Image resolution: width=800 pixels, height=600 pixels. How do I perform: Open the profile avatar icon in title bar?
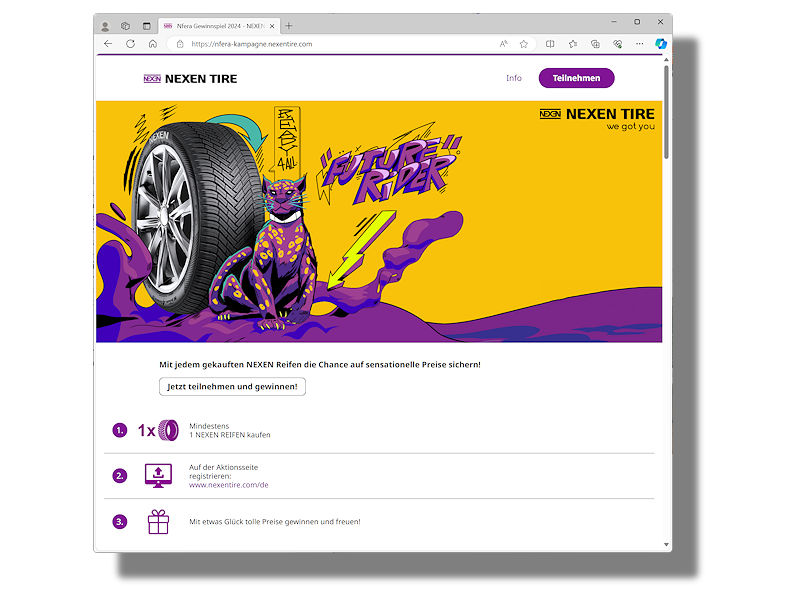pyautogui.click(x=105, y=26)
